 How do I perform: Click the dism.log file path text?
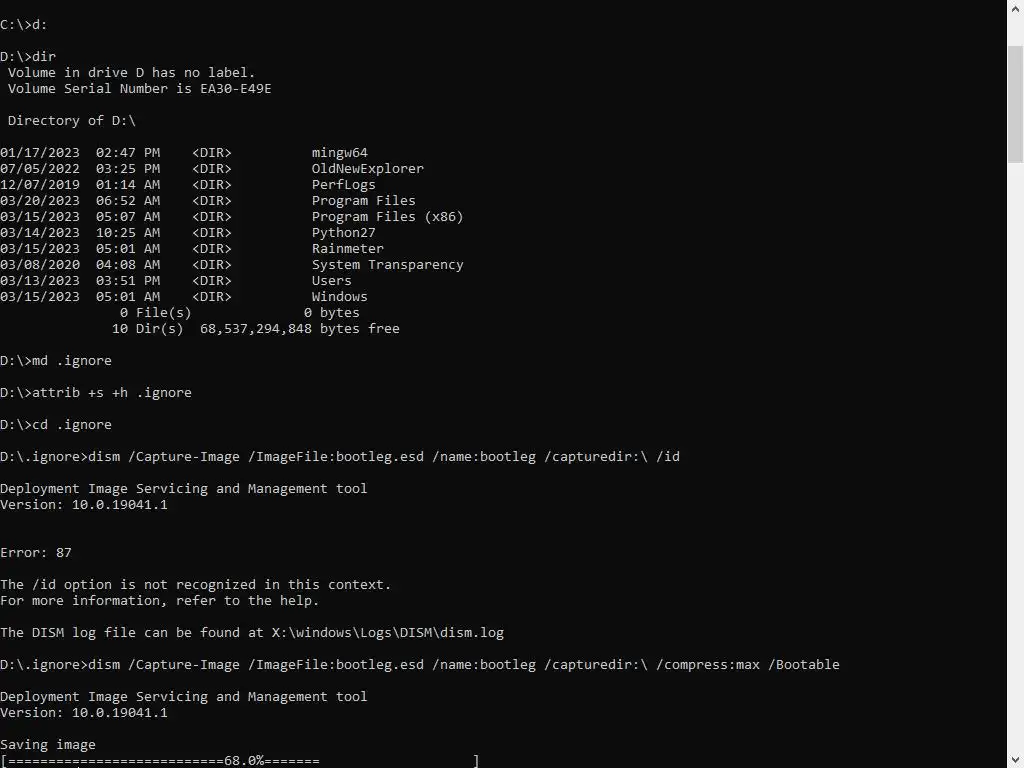tap(388, 633)
